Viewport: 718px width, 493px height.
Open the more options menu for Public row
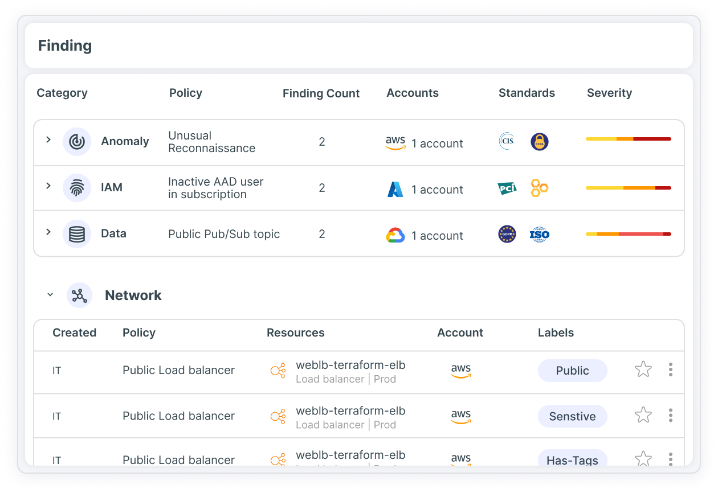coord(670,370)
